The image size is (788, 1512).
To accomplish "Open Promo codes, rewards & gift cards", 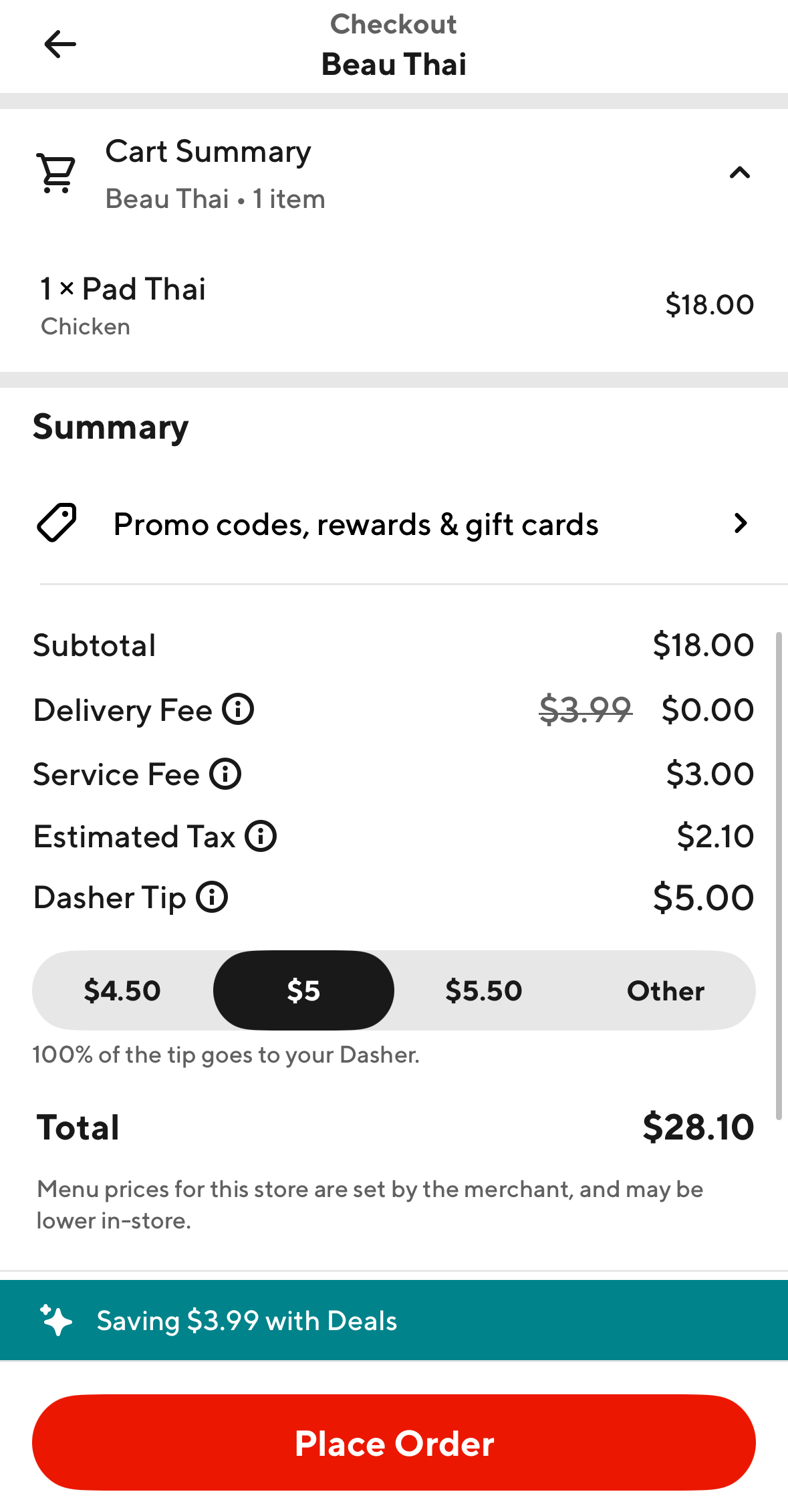I will [356, 524].
